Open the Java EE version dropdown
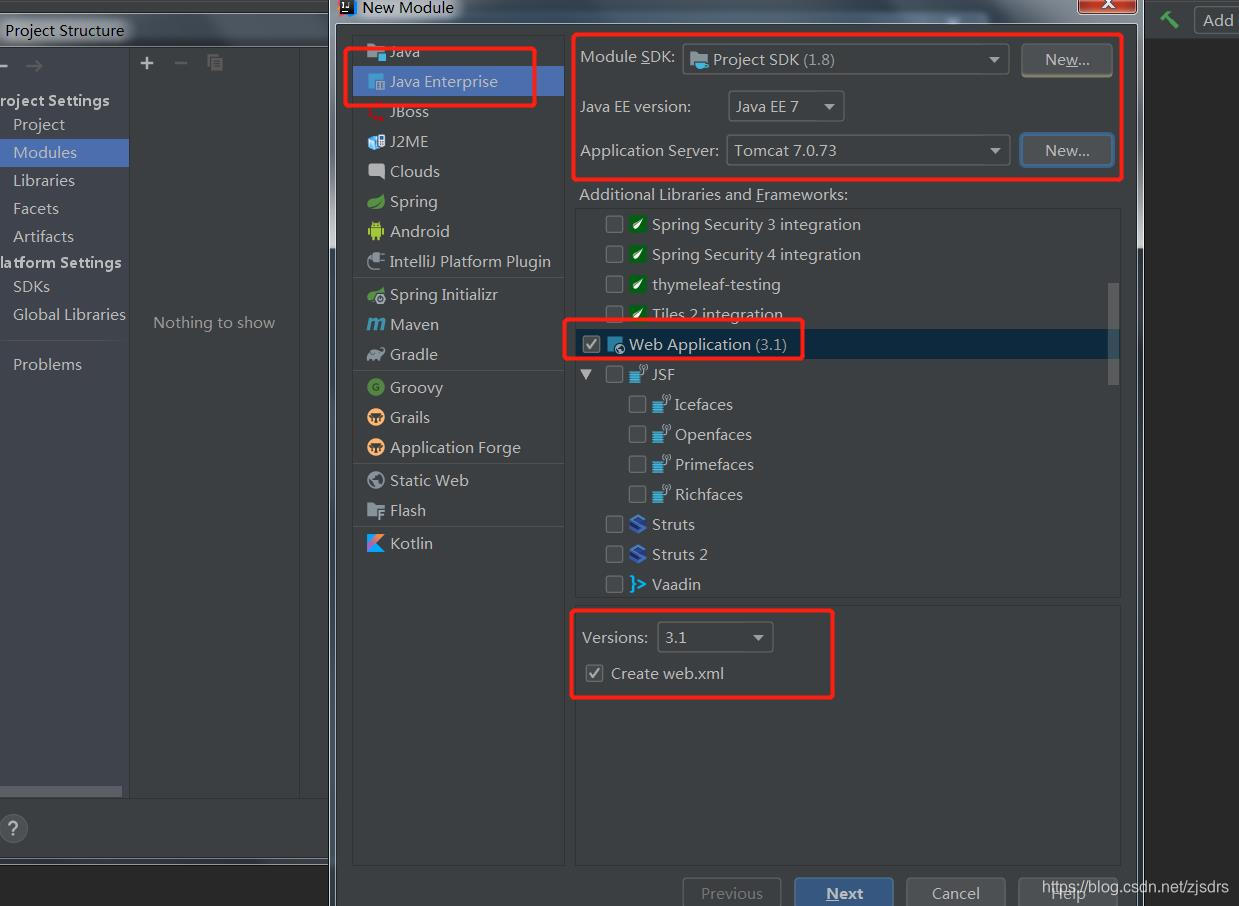The width and height of the screenshot is (1239, 906). coord(786,106)
